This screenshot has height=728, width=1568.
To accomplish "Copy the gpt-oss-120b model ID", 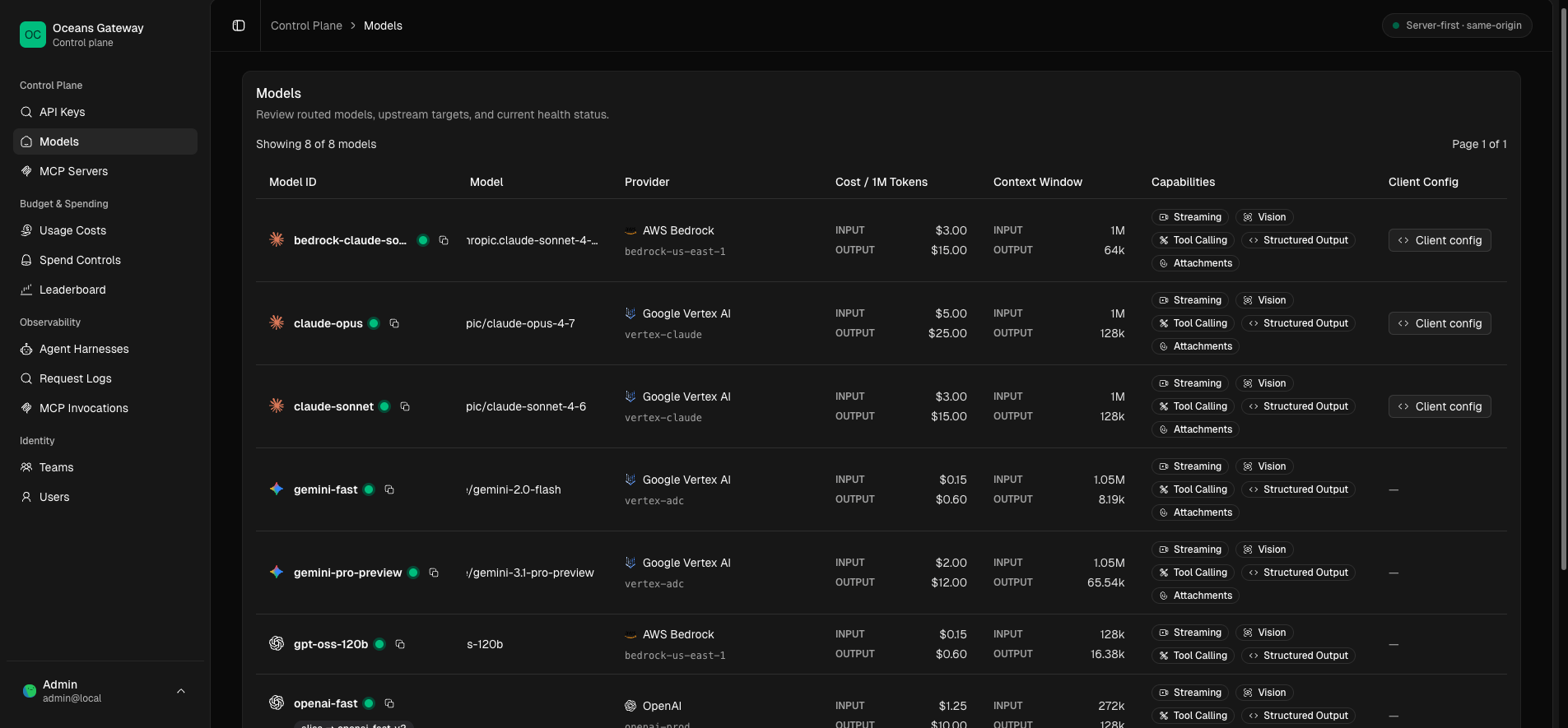I will [x=400, y=644].
